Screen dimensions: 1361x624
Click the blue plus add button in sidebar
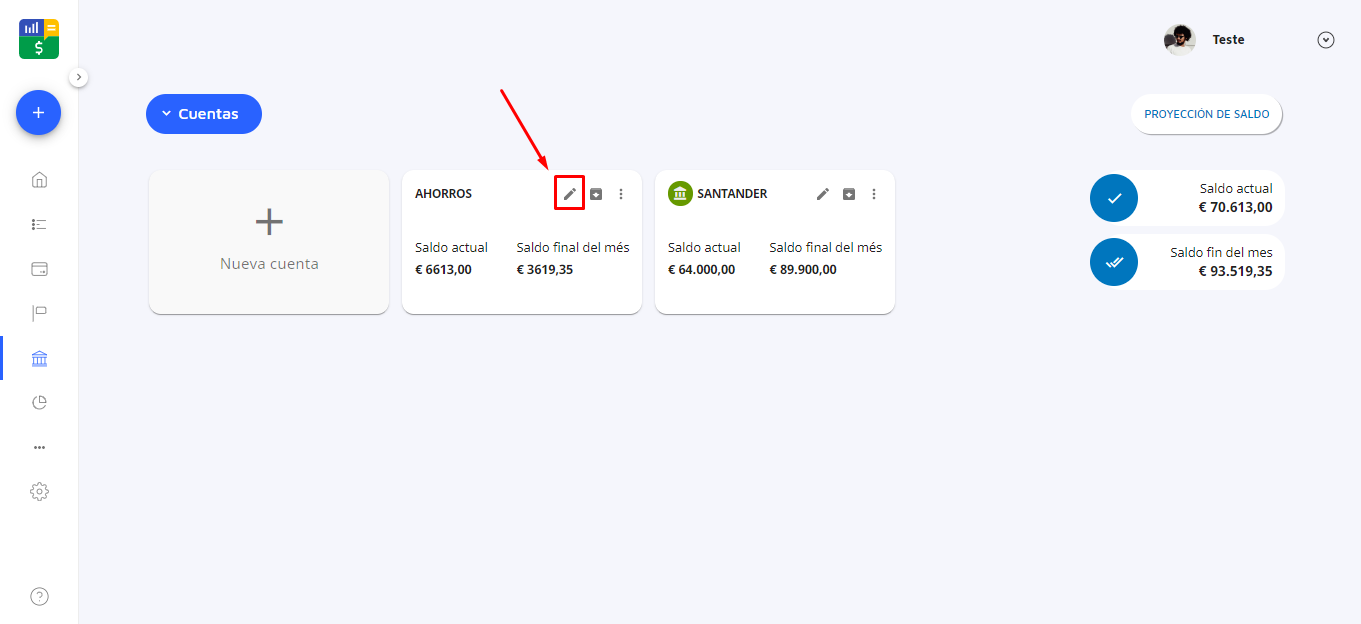(x=38, y=113)
